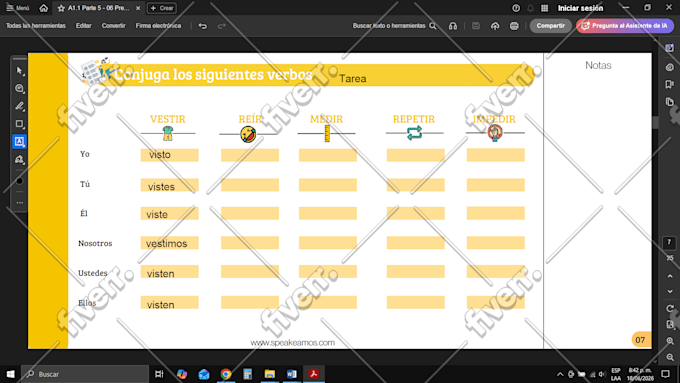Open the bookmarks panel icon
The image size is (680, 383).
(670, 84)
